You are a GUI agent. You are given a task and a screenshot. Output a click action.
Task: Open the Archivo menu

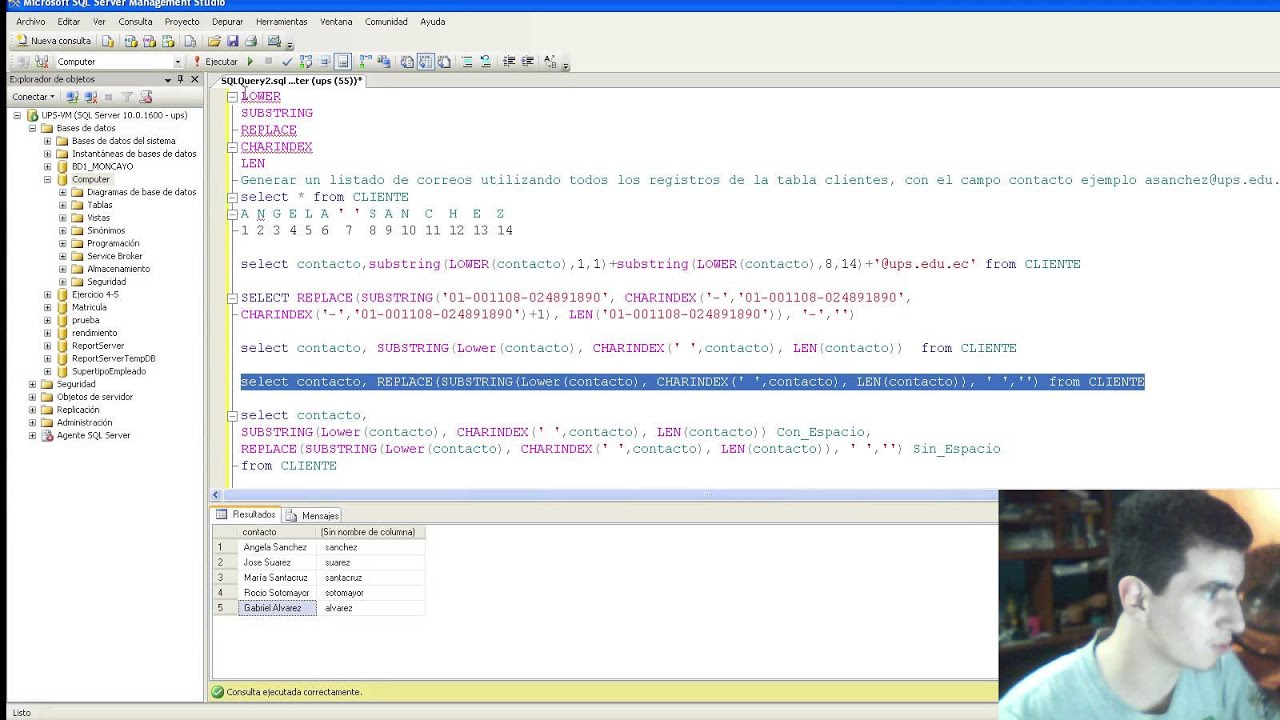(x=30, y=21)
